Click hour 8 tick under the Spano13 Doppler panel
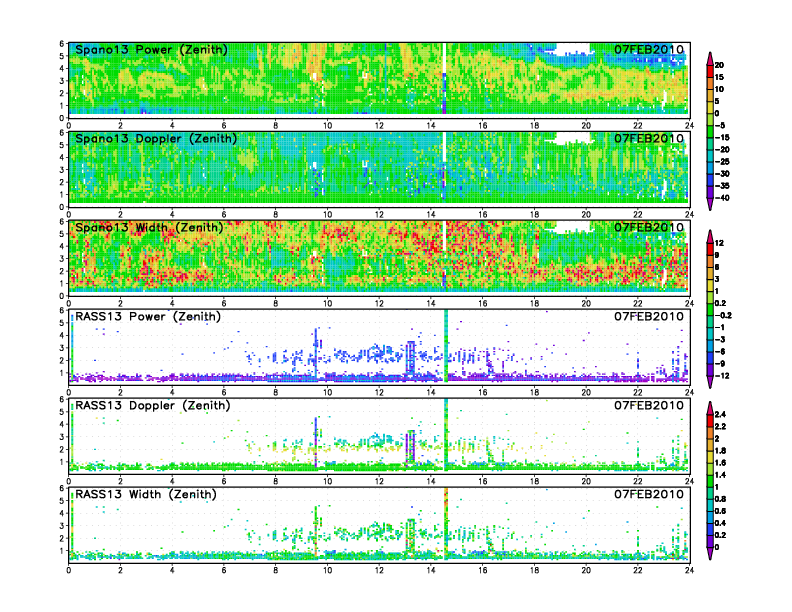The image size is (792, 612). pyautogui.click(x=275, y=214)
